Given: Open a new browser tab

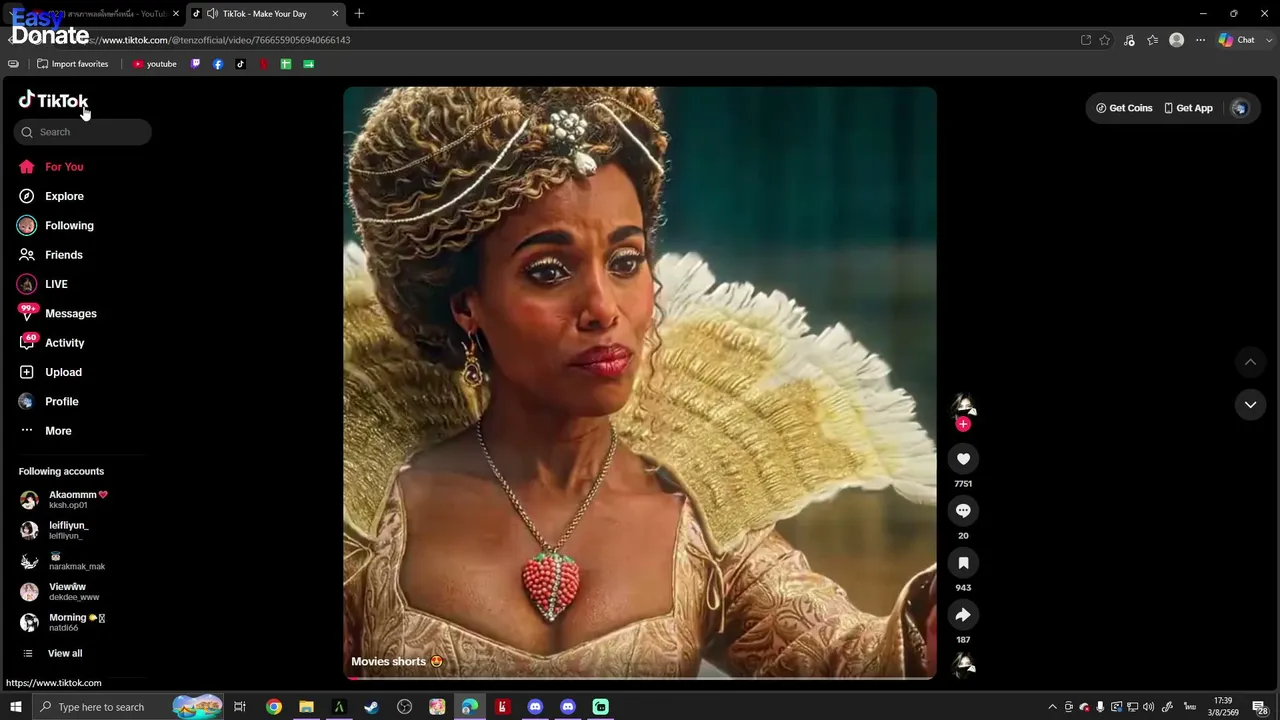Looking at the screenshot, I should tap(359, 14).
